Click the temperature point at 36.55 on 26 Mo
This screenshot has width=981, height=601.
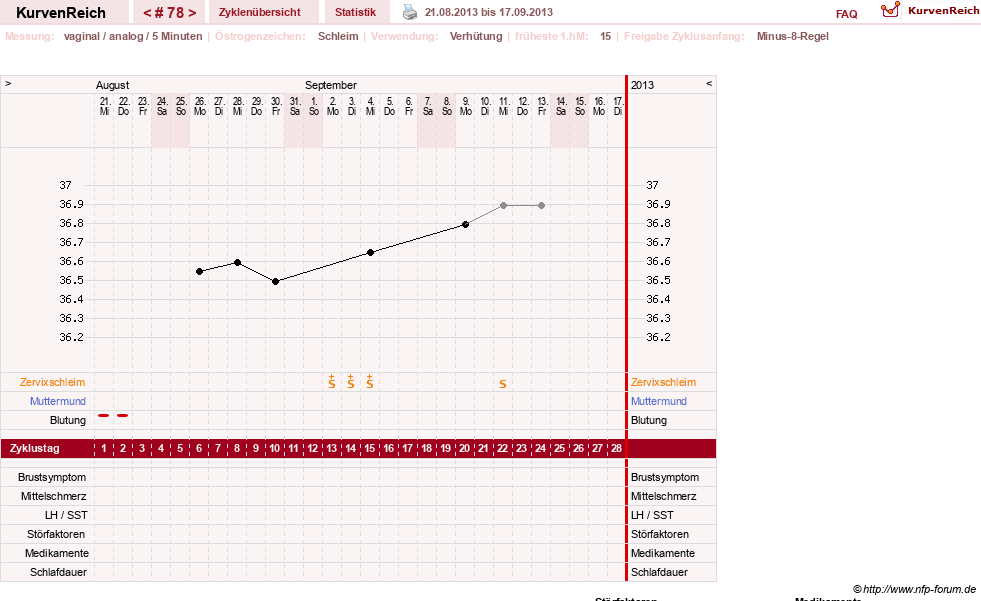click(200, 271)
